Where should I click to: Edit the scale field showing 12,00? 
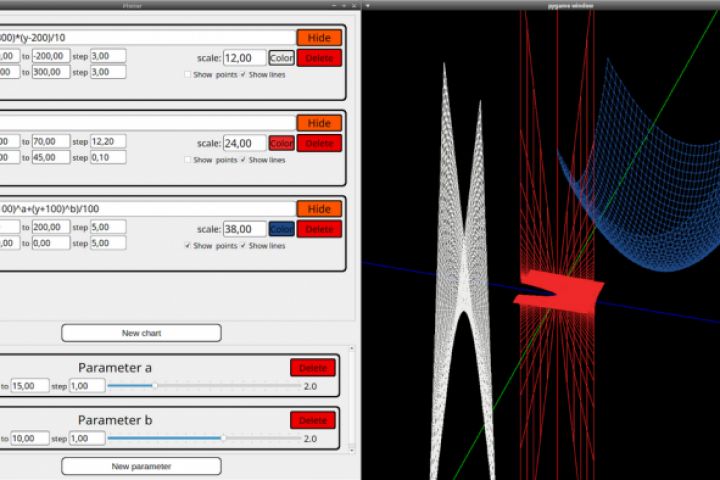[244, 58]
